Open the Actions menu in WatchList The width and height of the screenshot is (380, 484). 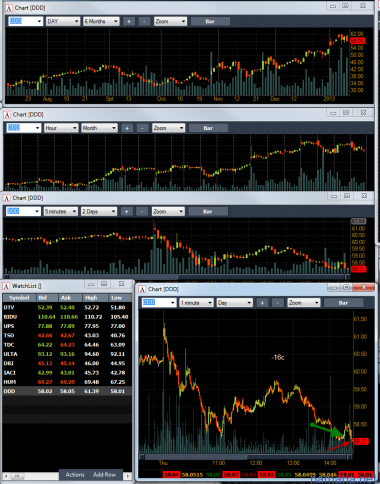pyautogui.click(x=75, y=475)
